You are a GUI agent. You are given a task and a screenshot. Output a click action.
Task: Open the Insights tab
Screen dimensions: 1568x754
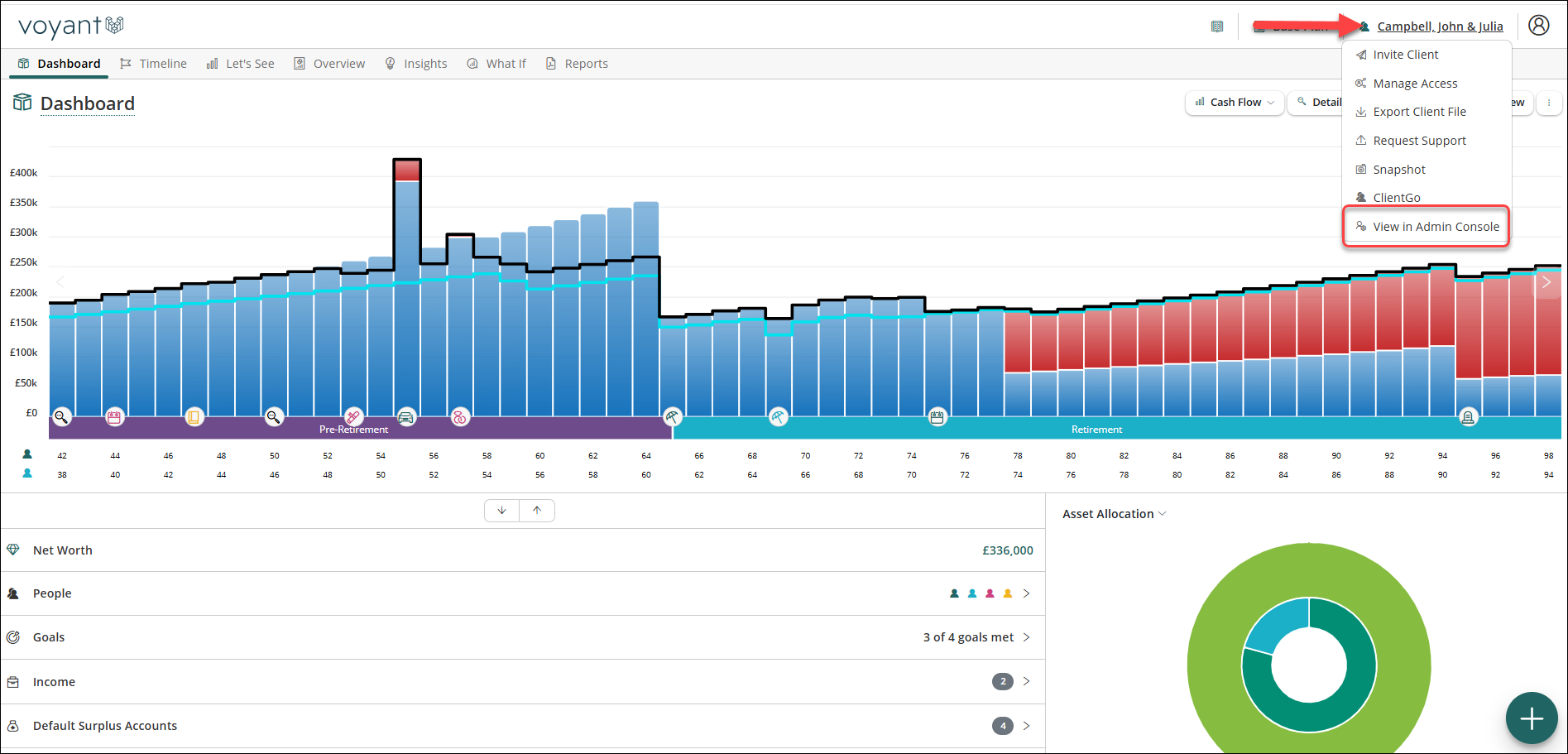pyautogui.click(x=416, y=64)
